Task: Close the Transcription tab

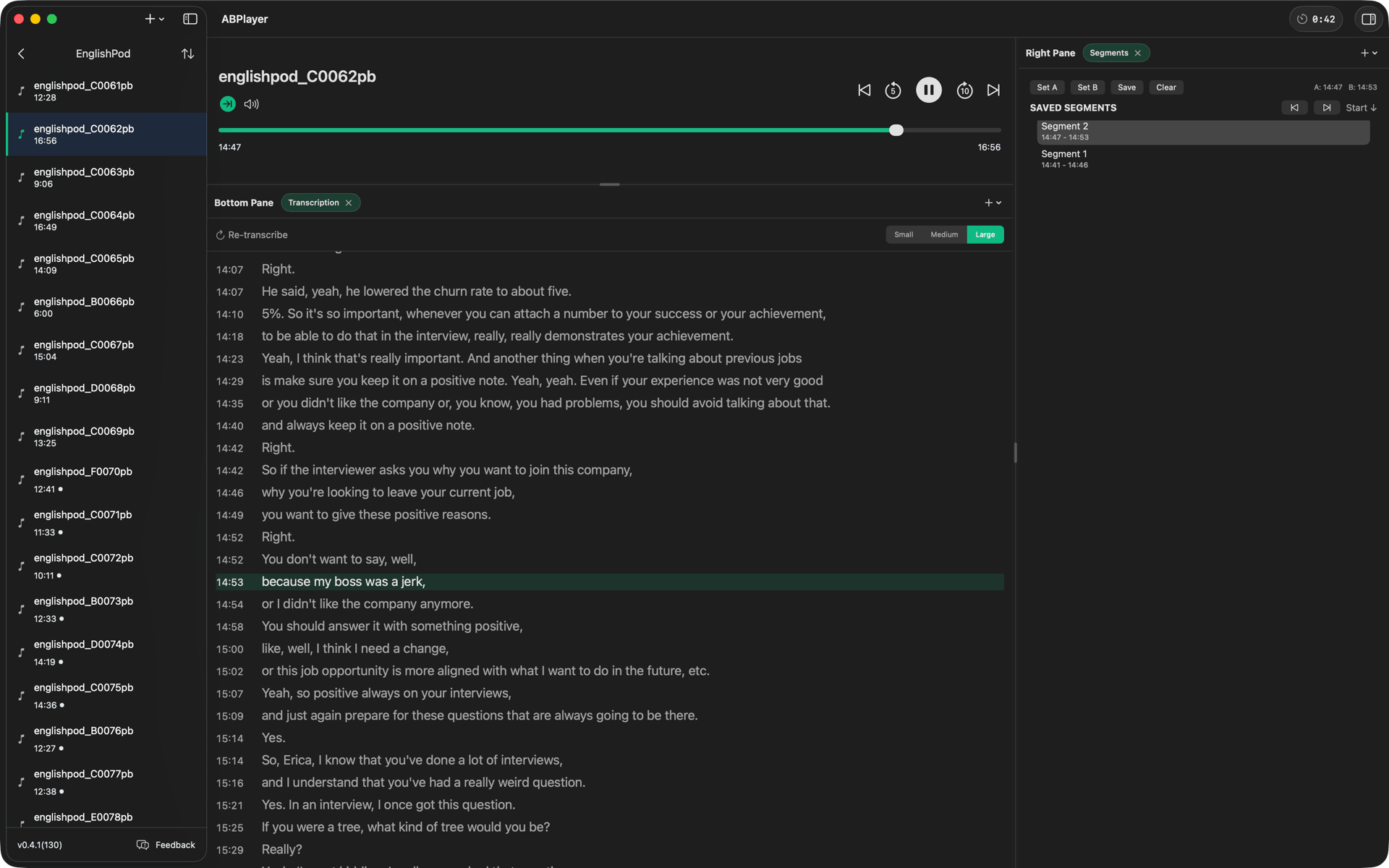Action: (349, 203)
